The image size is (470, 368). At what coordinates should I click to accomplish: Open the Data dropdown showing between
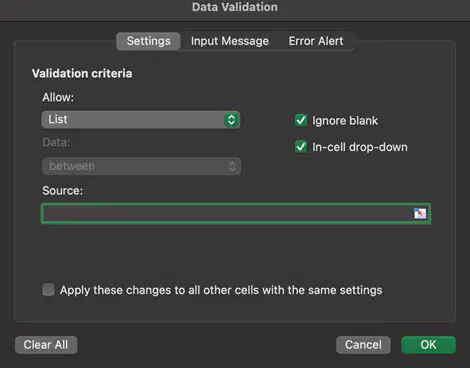141,166
